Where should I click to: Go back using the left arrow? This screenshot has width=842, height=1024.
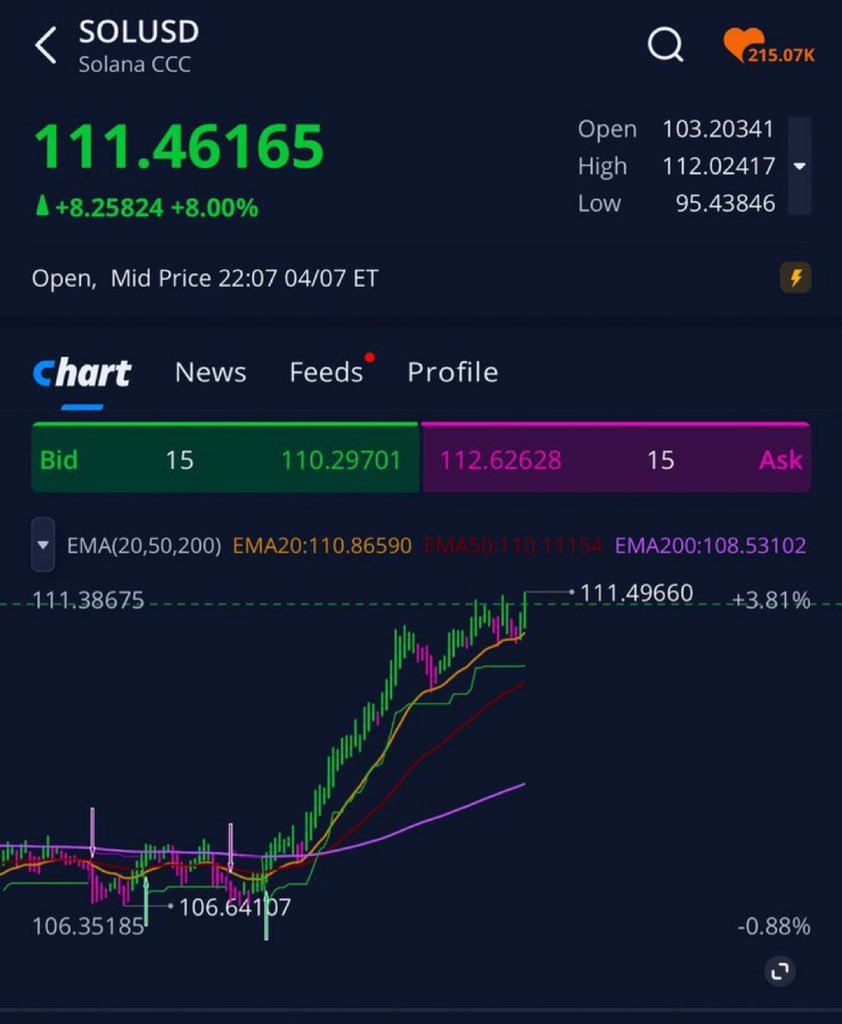(x=46, y=46)
